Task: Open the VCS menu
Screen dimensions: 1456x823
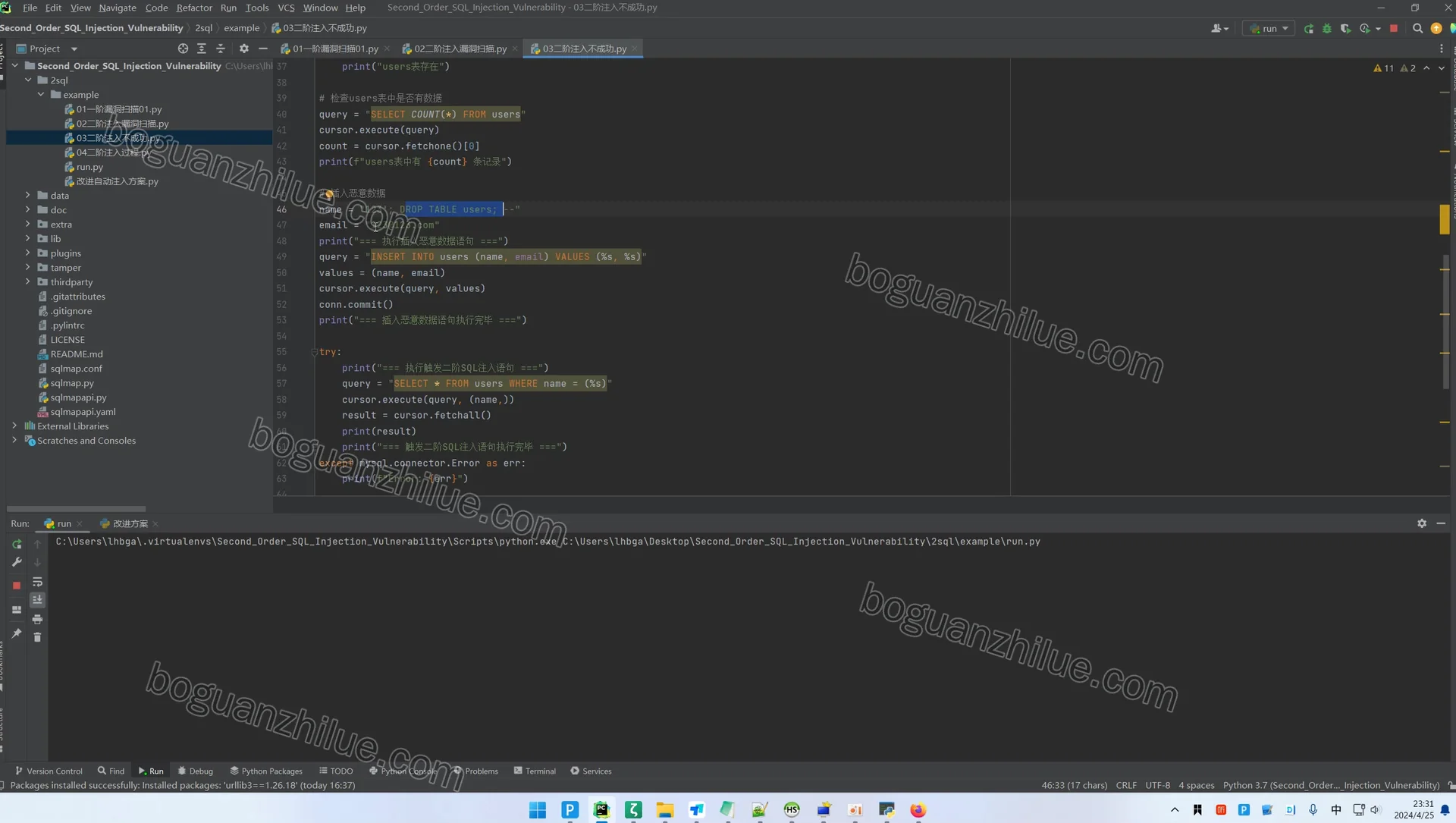Action: pyautogui.click(x=286, y=8)
